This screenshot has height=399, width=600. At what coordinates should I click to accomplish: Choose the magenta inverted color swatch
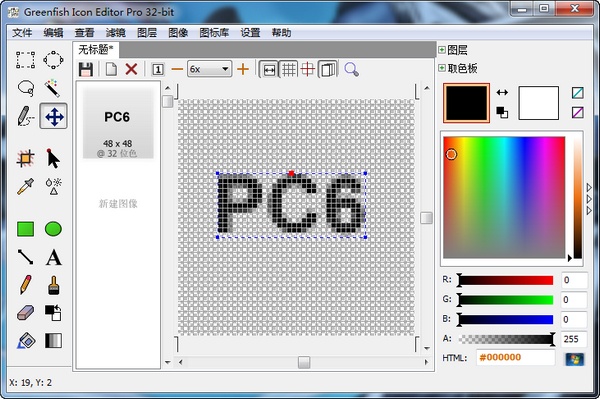coord(578,112)
